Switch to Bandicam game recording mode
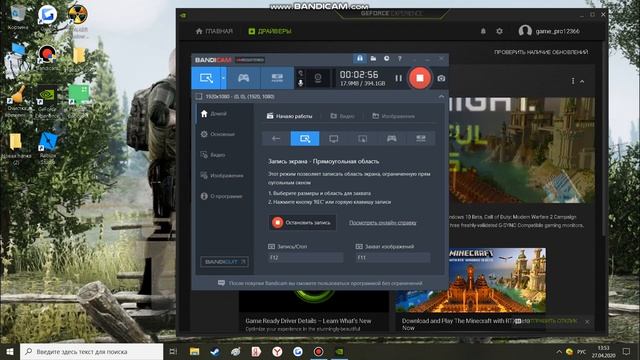 [243, 78]
